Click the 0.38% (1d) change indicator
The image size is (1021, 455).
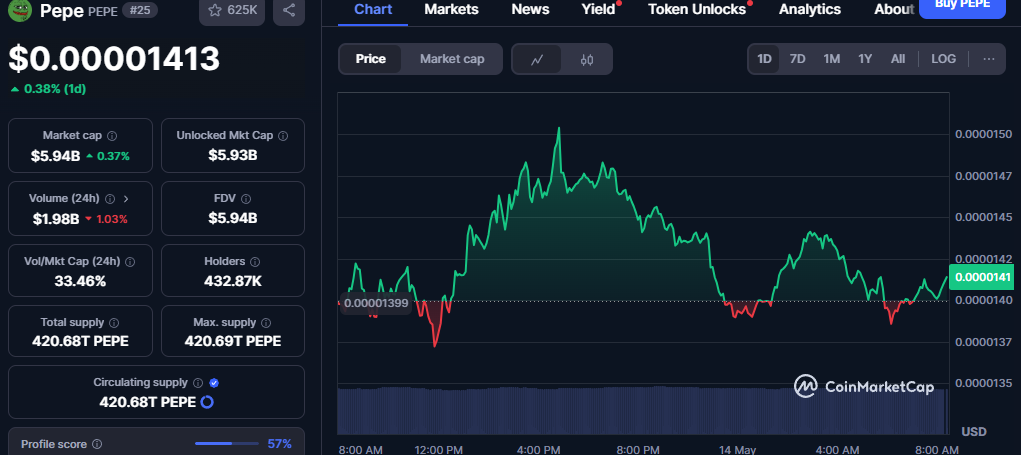(x=48, y=89)
